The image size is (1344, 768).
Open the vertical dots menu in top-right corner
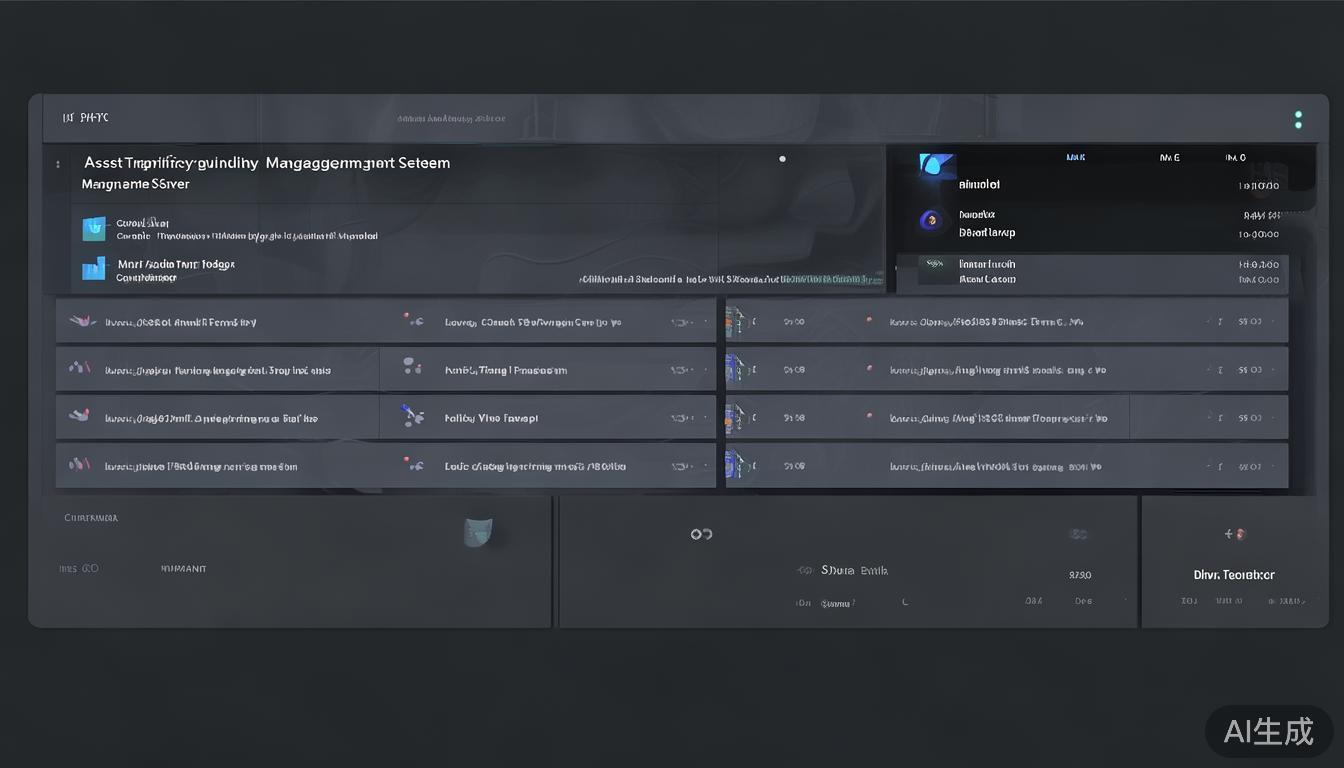click(x=1298, y=120)
